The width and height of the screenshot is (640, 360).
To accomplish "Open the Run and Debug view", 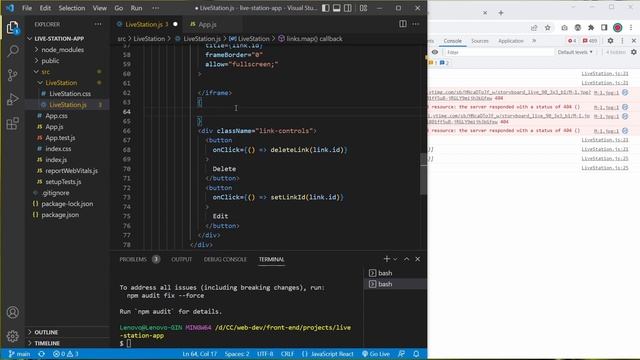I will point(13,99).
